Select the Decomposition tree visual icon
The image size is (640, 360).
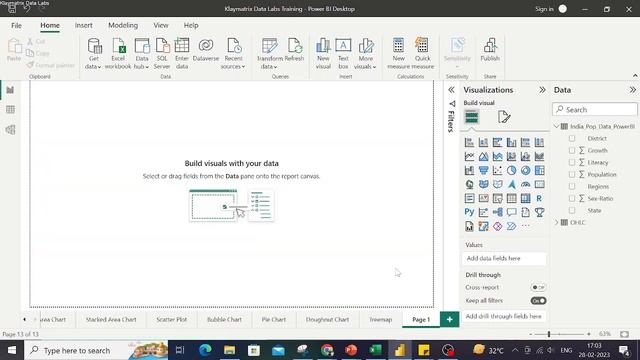(498, 212)
